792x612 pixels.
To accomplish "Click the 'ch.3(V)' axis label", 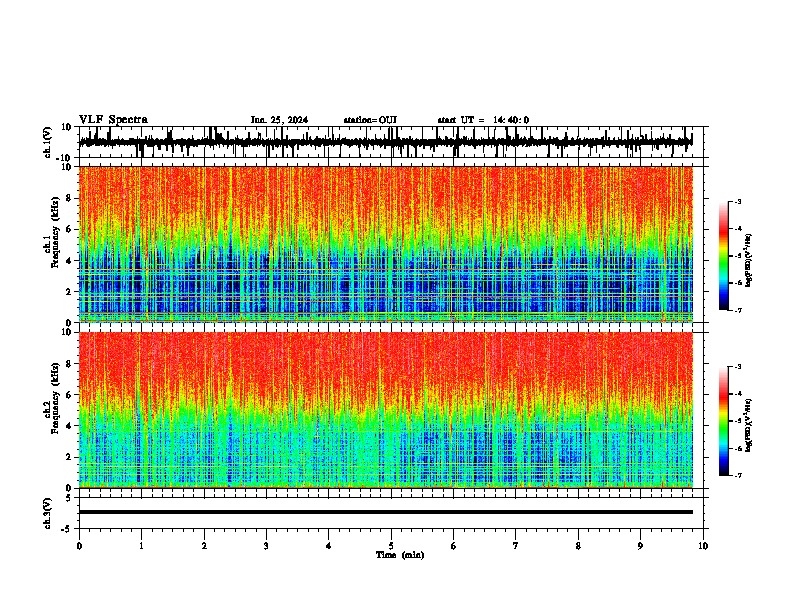I will pyautogui.click(x=48, y=513).
